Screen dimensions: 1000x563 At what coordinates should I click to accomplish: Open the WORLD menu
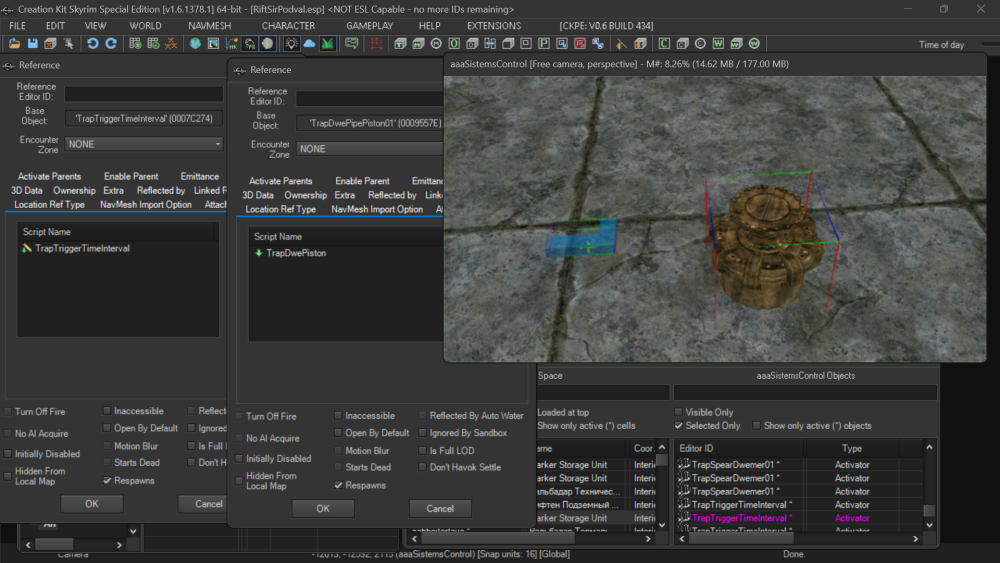[x=145, y=26]
